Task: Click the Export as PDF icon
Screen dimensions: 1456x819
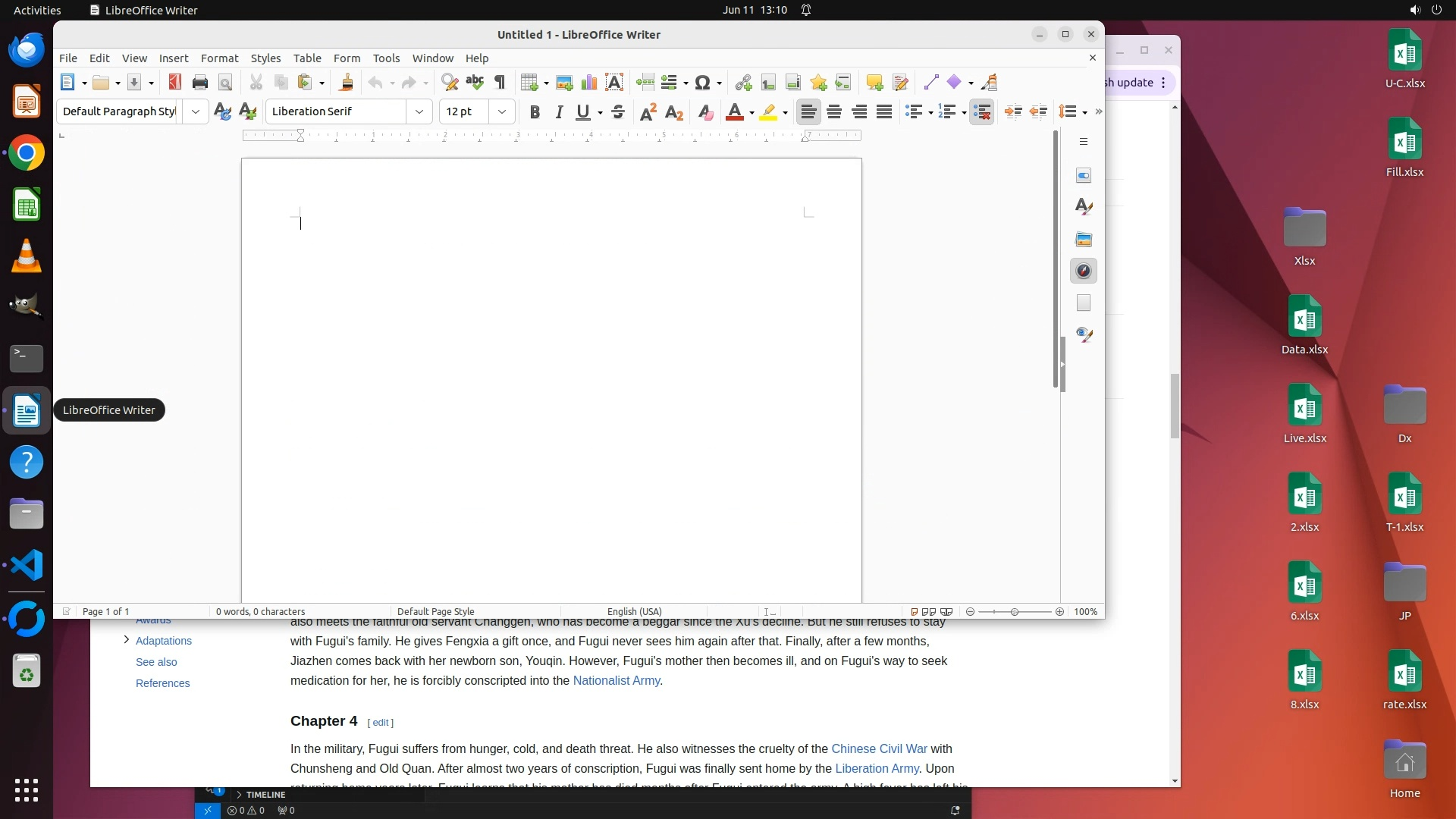Action: (x=175, y=83)
